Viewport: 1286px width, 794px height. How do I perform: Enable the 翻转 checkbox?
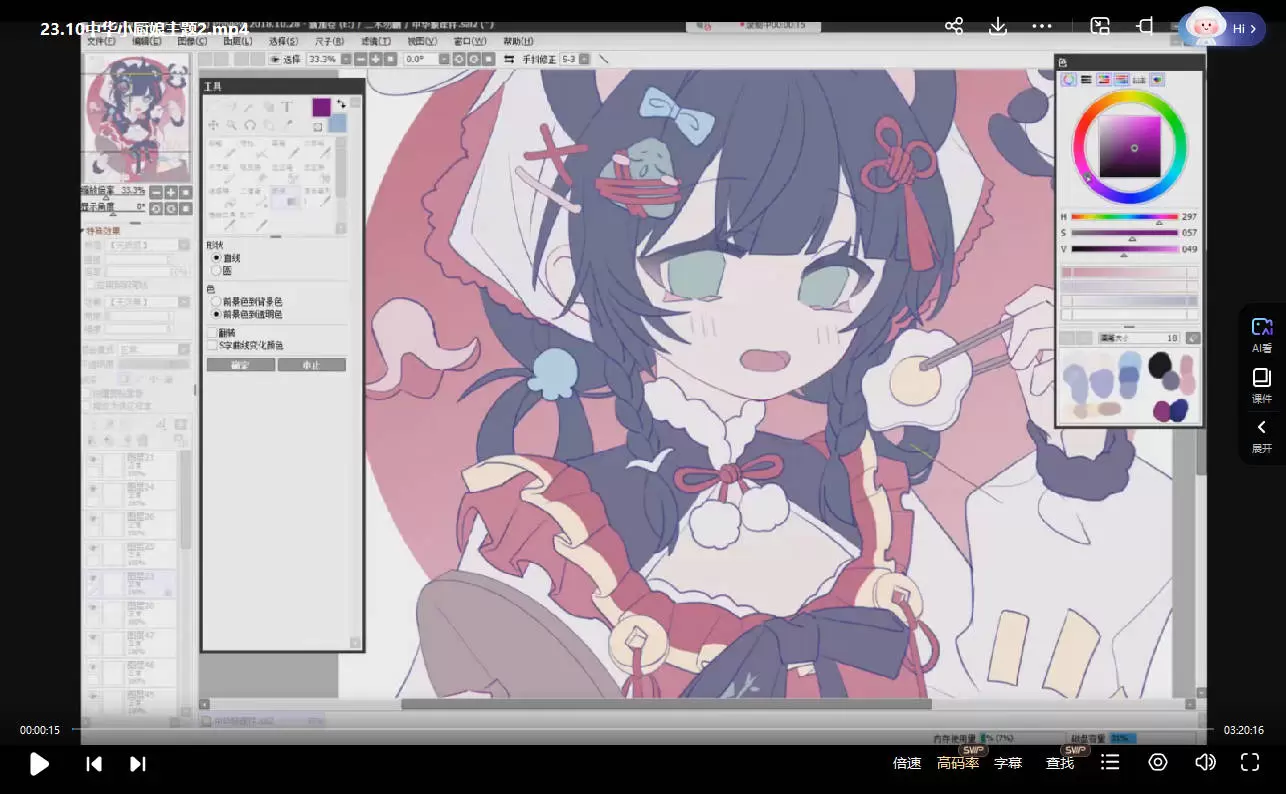pyautogui.click(x=213, y=332)
